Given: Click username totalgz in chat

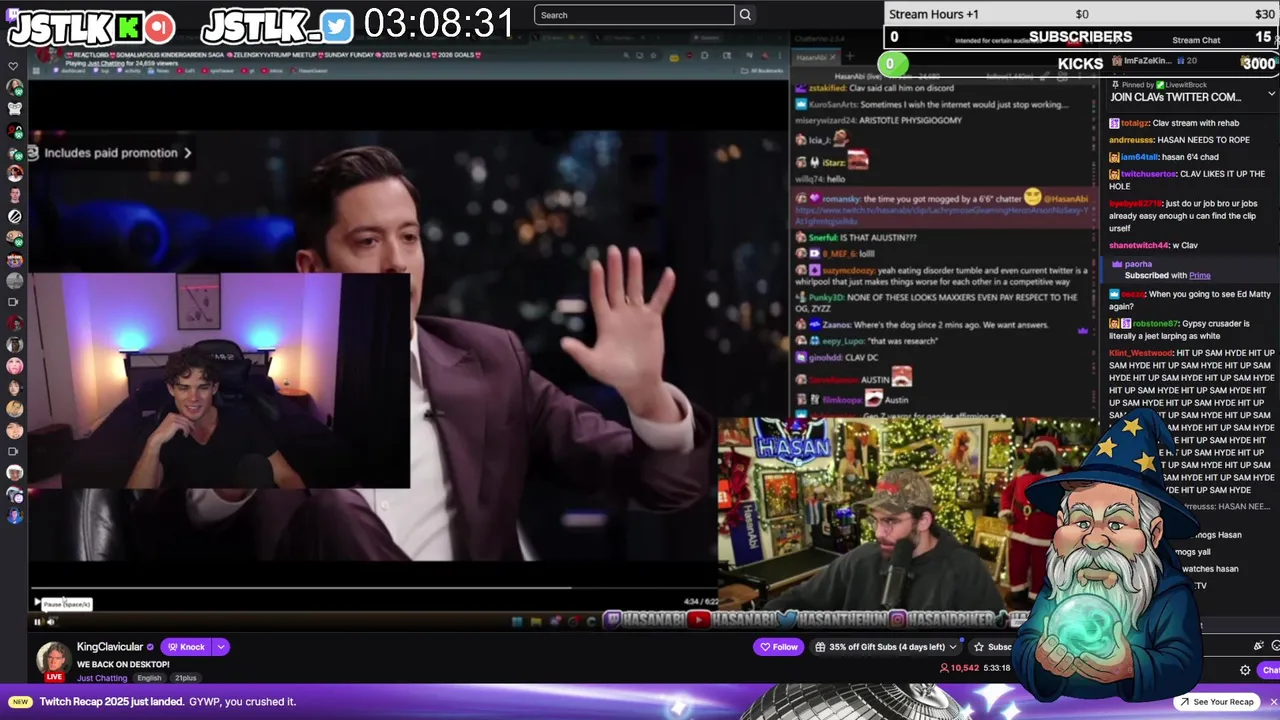Looking at the screenshot, I should (1135, 123).
